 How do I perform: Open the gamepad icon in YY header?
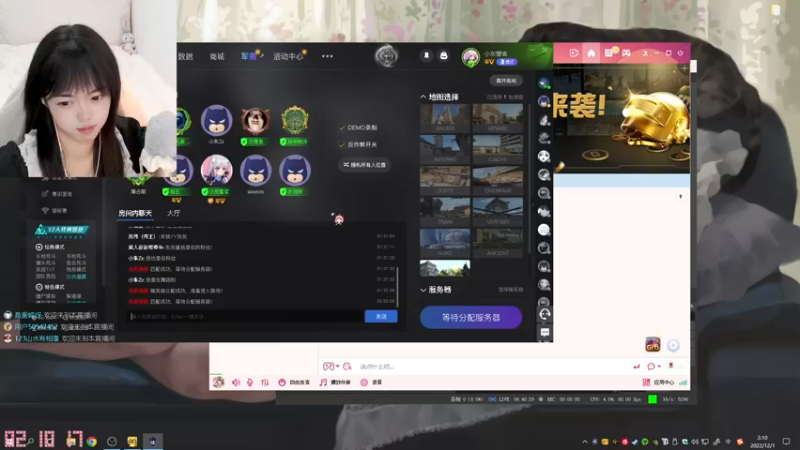point(626,53)
